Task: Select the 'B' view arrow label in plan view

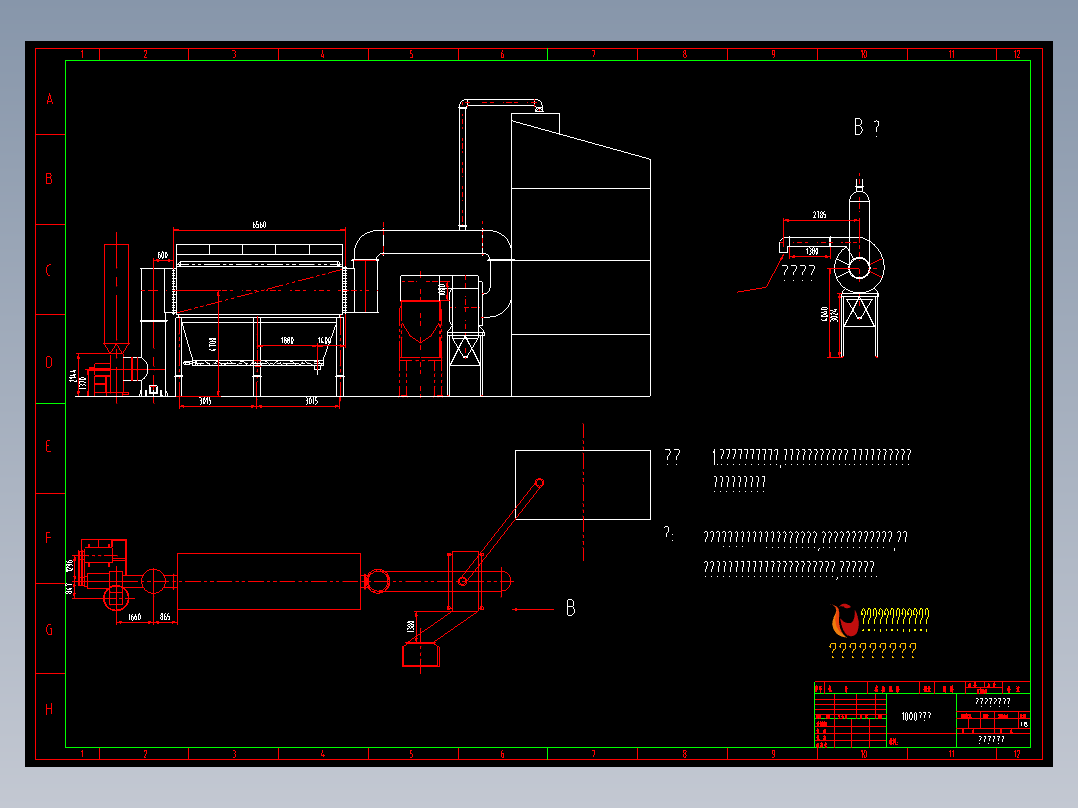Action: tap(571, 608)
